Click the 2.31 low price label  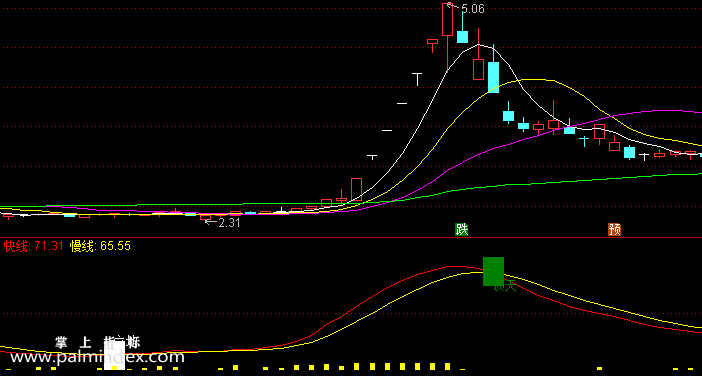pyautogui.click(x=229, y=222)
